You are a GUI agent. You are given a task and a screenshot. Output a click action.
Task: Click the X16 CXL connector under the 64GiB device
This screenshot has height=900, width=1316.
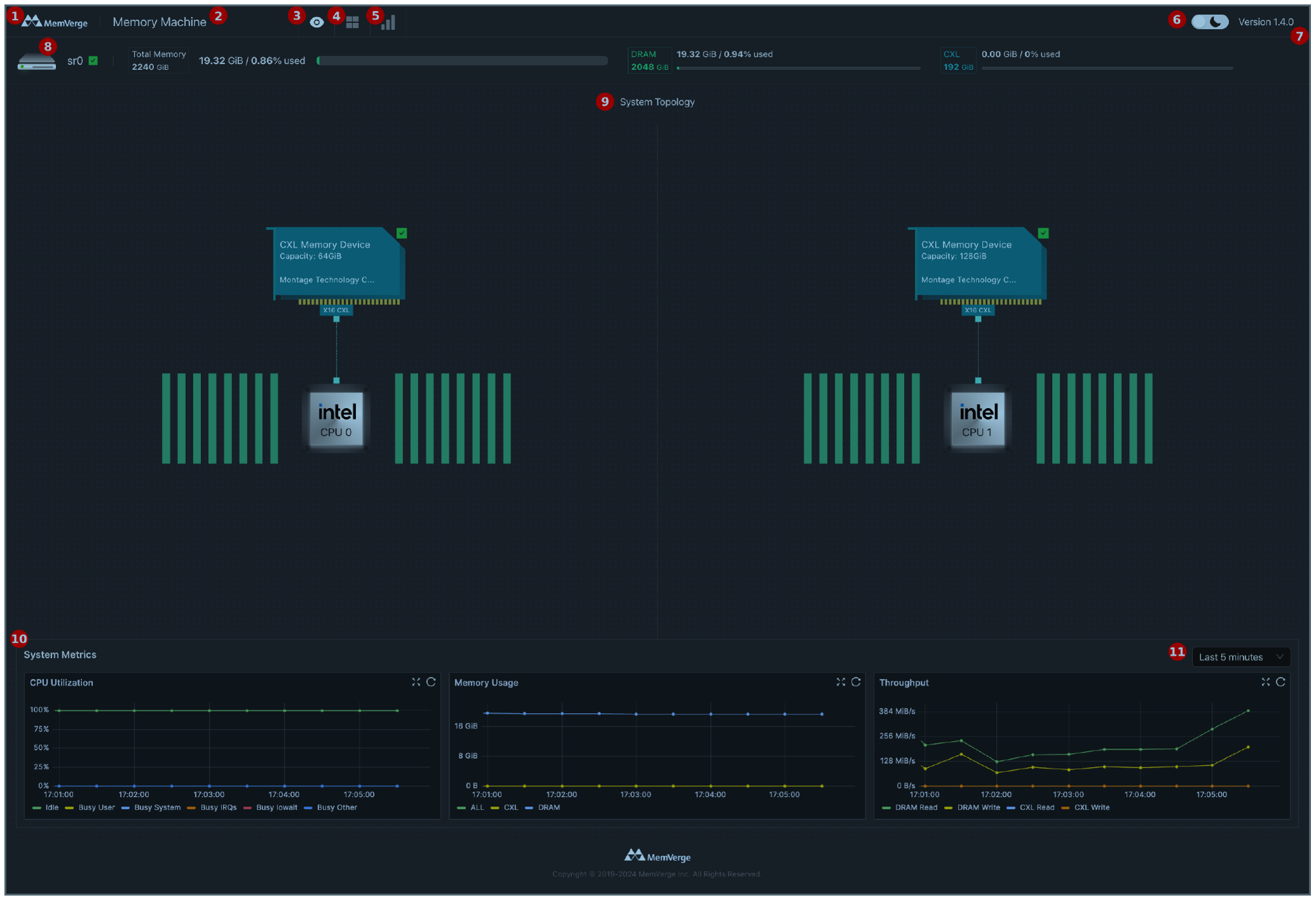(336, 310)
